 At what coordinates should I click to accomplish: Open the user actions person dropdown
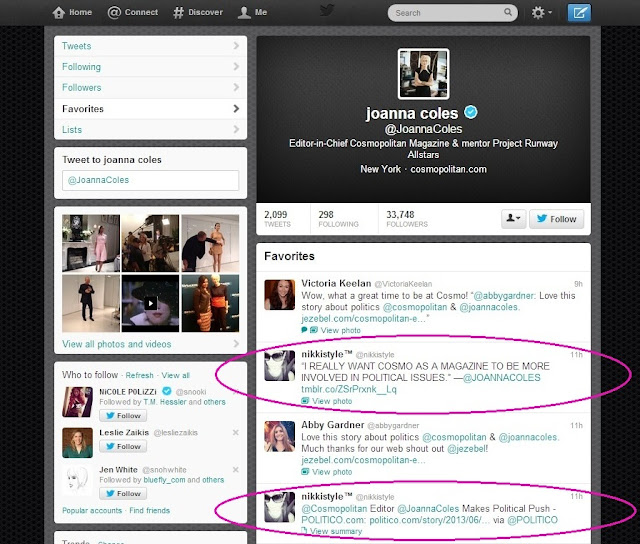coord(513,219)
